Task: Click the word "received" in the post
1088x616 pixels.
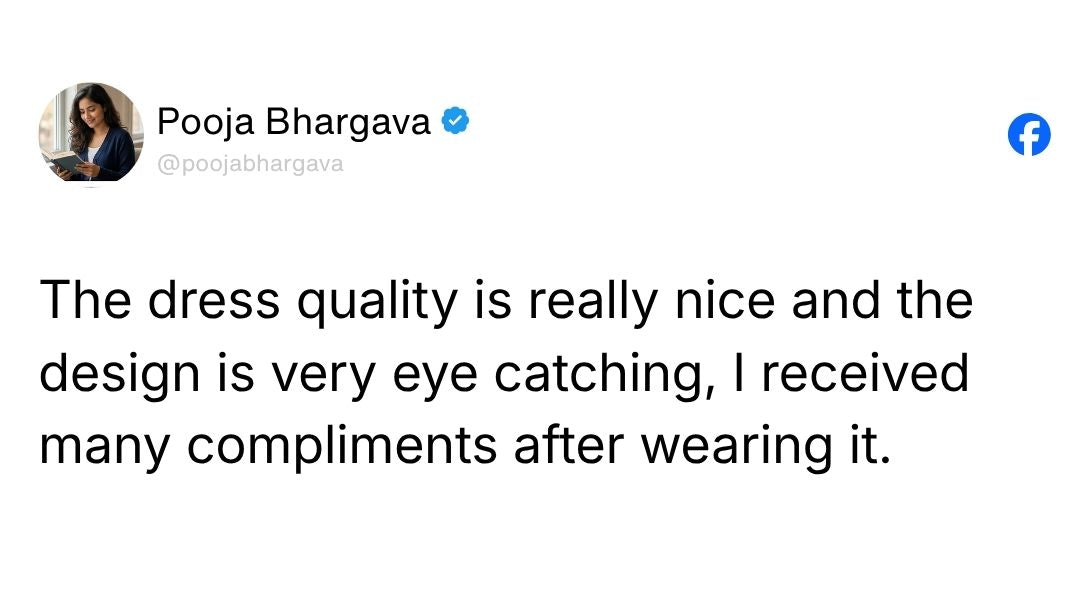Action: click(x=867, y=373)
